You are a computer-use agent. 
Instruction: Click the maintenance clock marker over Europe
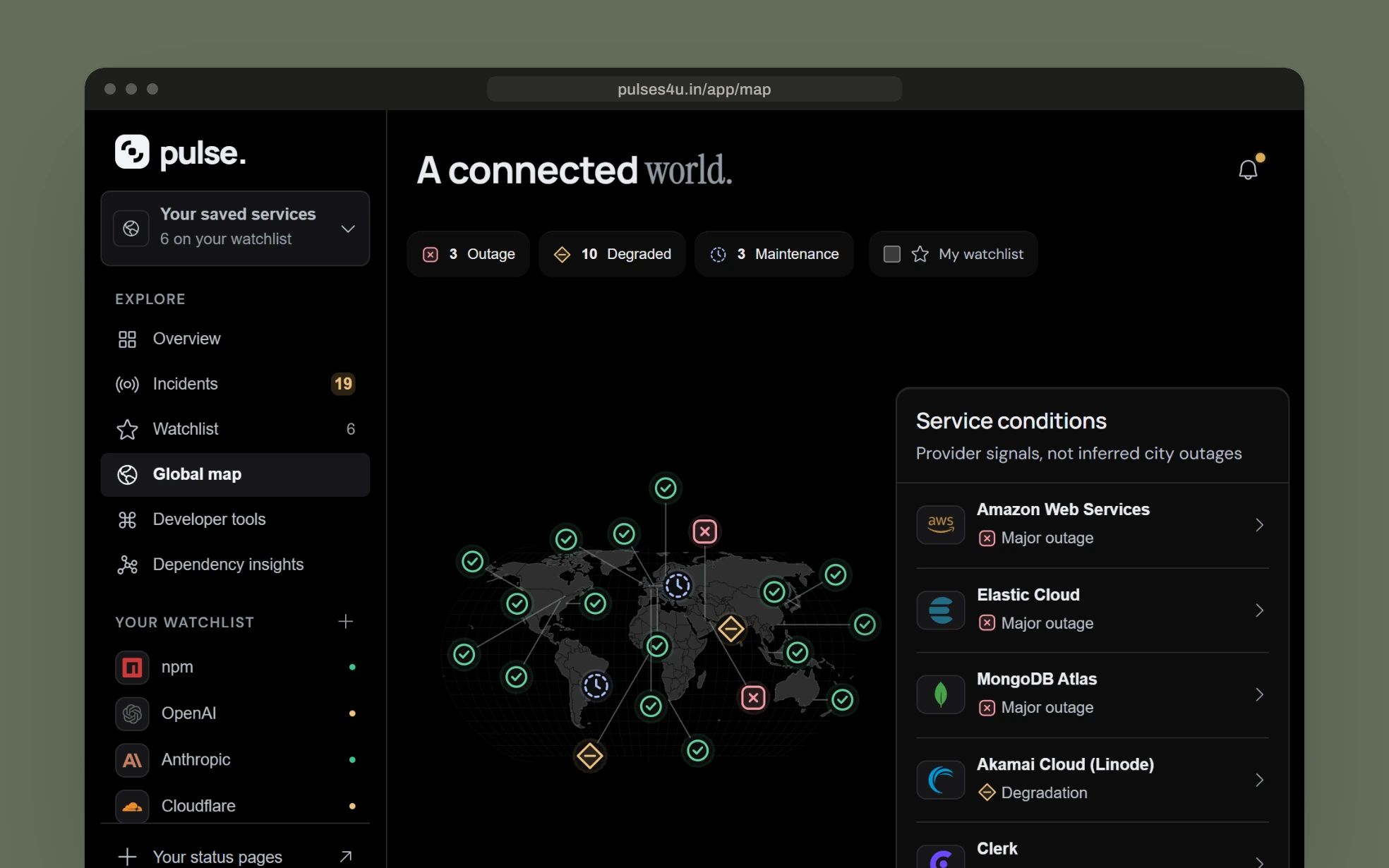(x=678, y=586)
